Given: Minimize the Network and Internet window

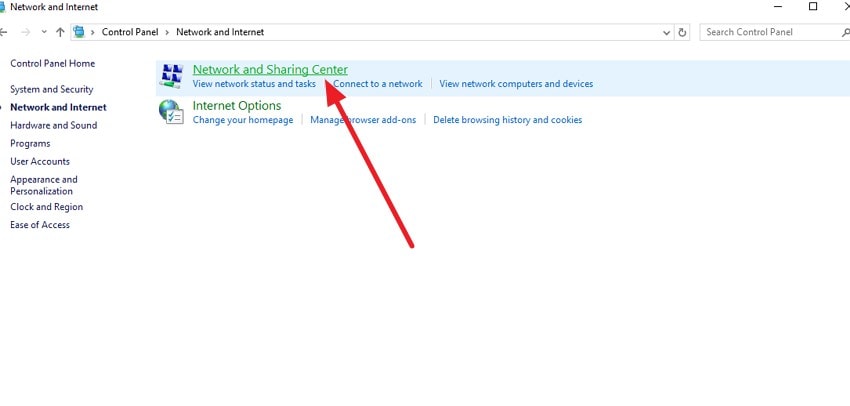Looking at the screenshot, I should [x=778, y=7].
